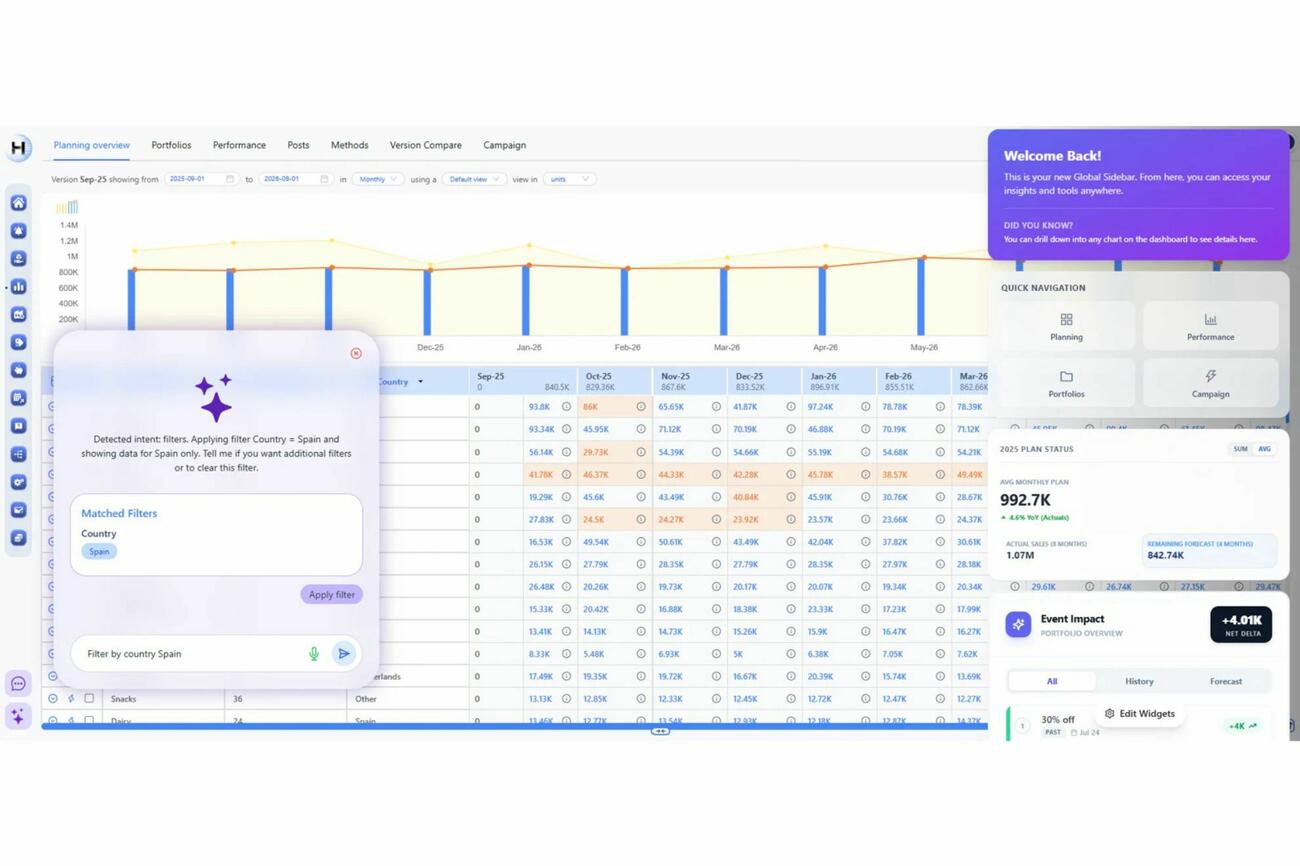Open the Portfolios tab in top navigation
This screenshot has height=866, width=1300.
pyautogui.click(x=171, y=145)
